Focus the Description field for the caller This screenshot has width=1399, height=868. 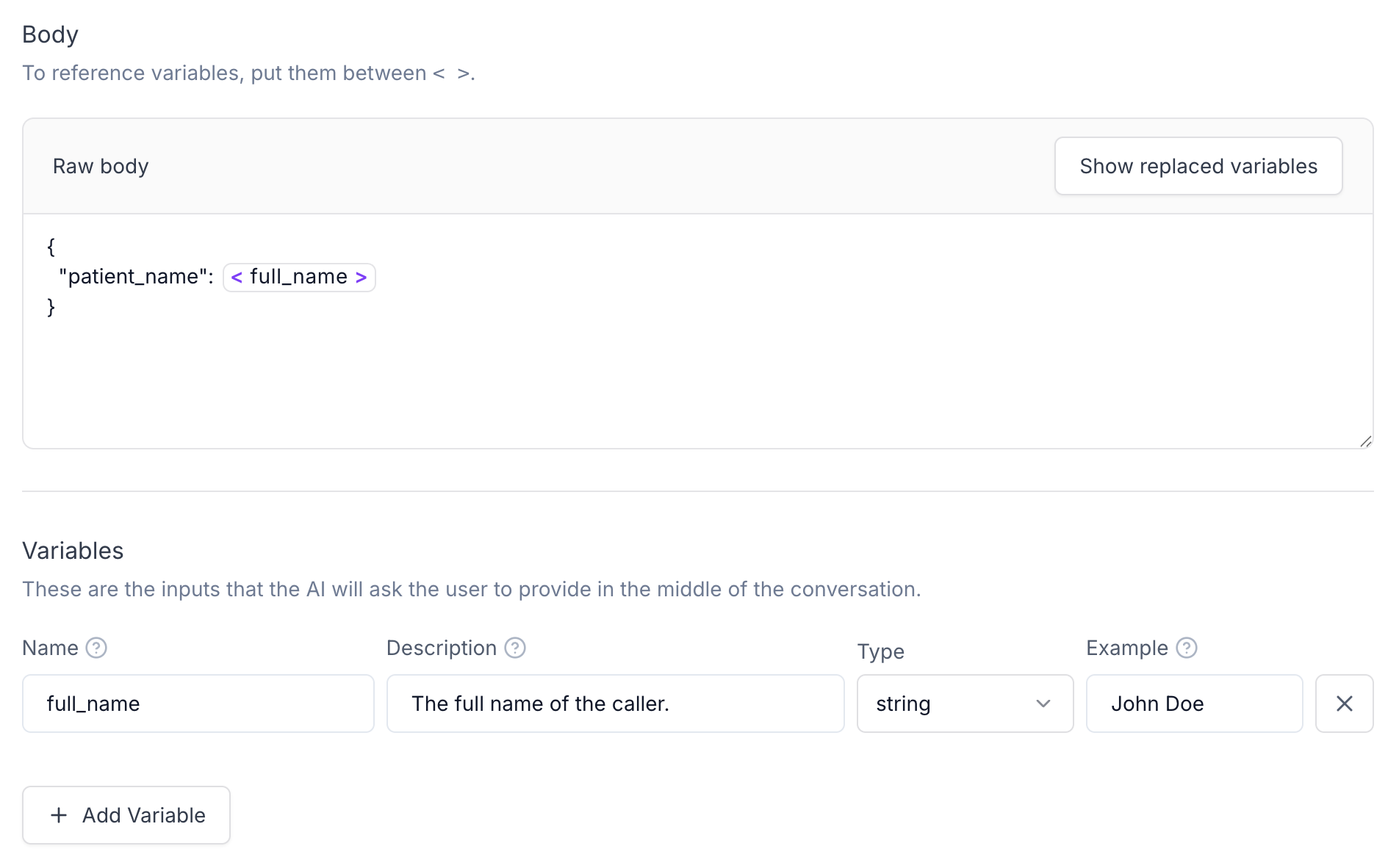[615, 704]
